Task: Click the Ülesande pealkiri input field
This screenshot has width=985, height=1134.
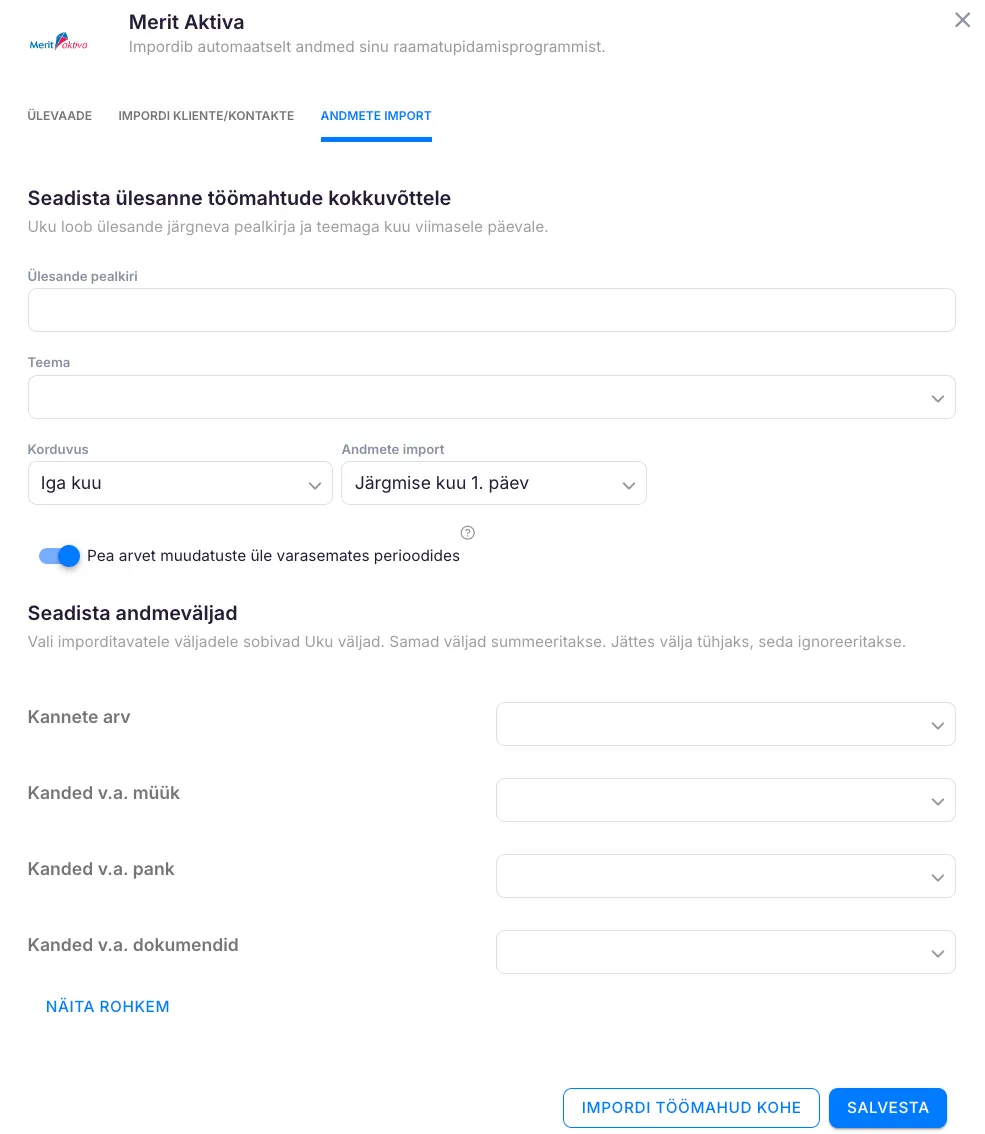Action: coord(491,310)
